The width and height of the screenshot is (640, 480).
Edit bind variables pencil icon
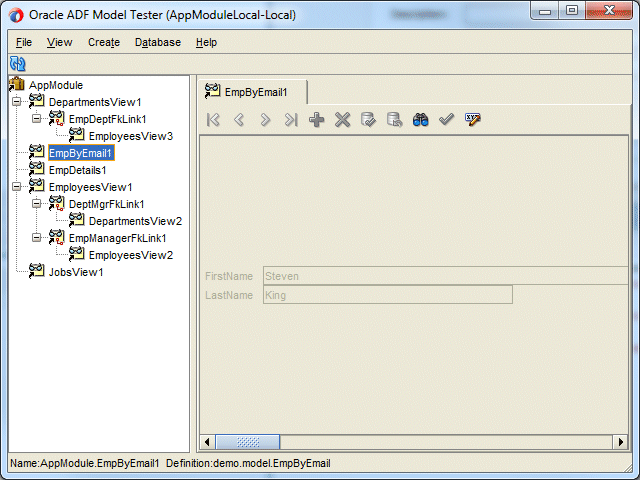click(473, 119)
